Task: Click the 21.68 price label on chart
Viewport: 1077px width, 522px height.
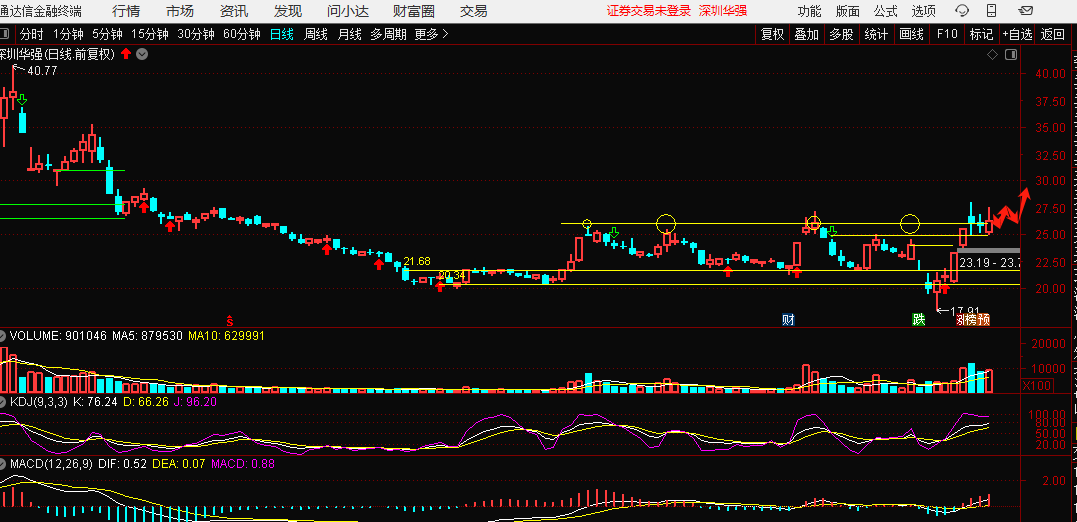Action: (x=417, y=262)
